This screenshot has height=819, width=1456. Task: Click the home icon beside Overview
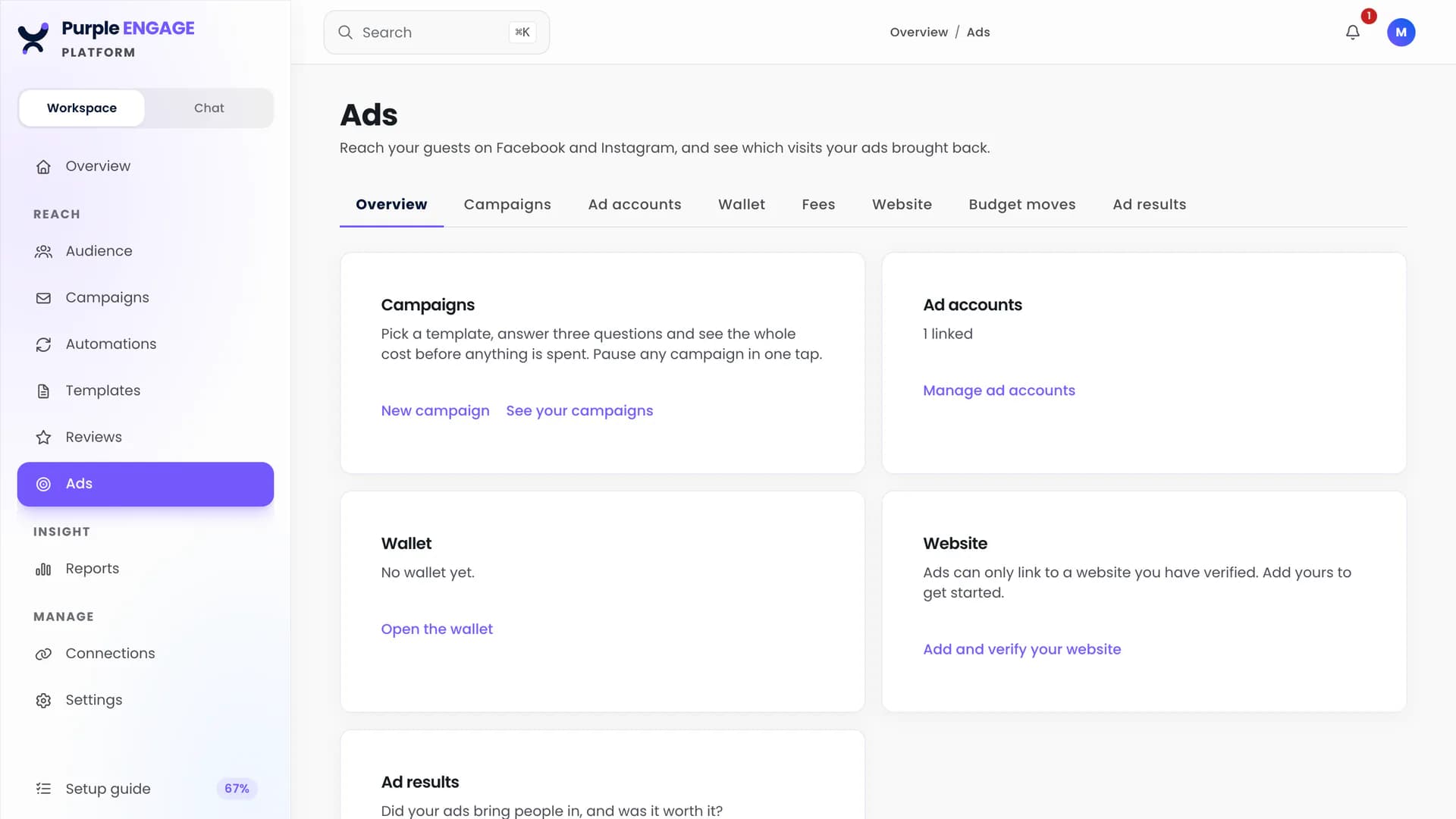tap(43, 167)
